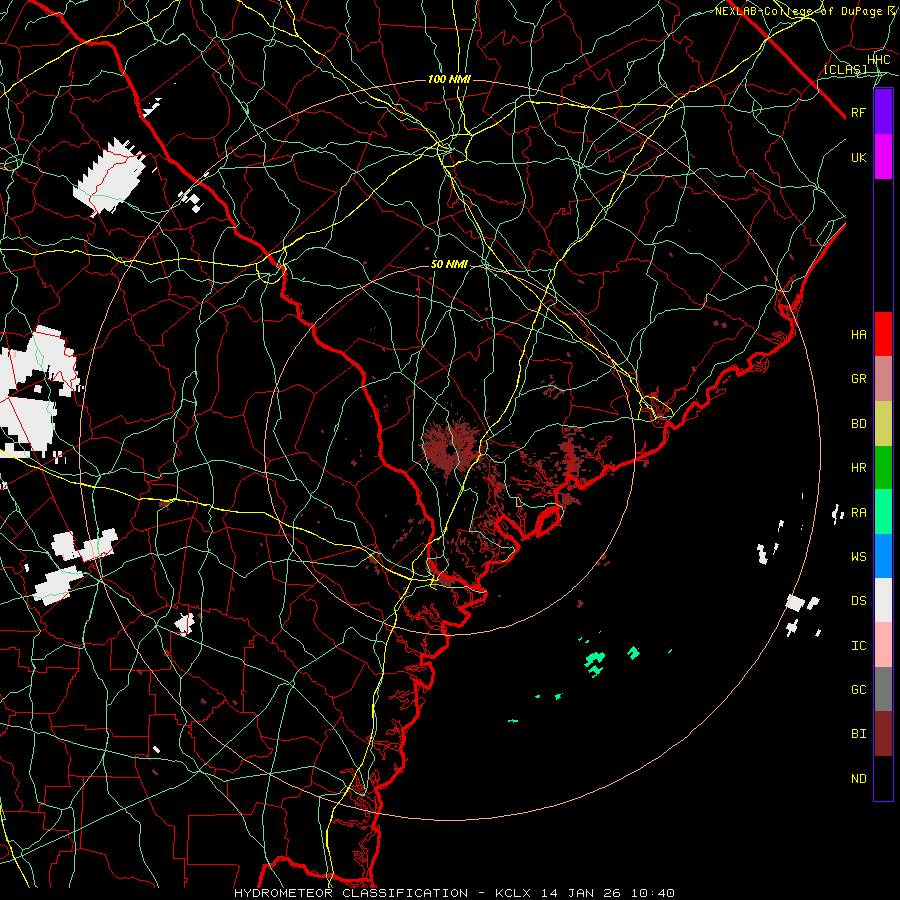The width and height of the screenshot is (900, 900).
Task: Select the GR pinkish legend swatch
Action: 883,379
